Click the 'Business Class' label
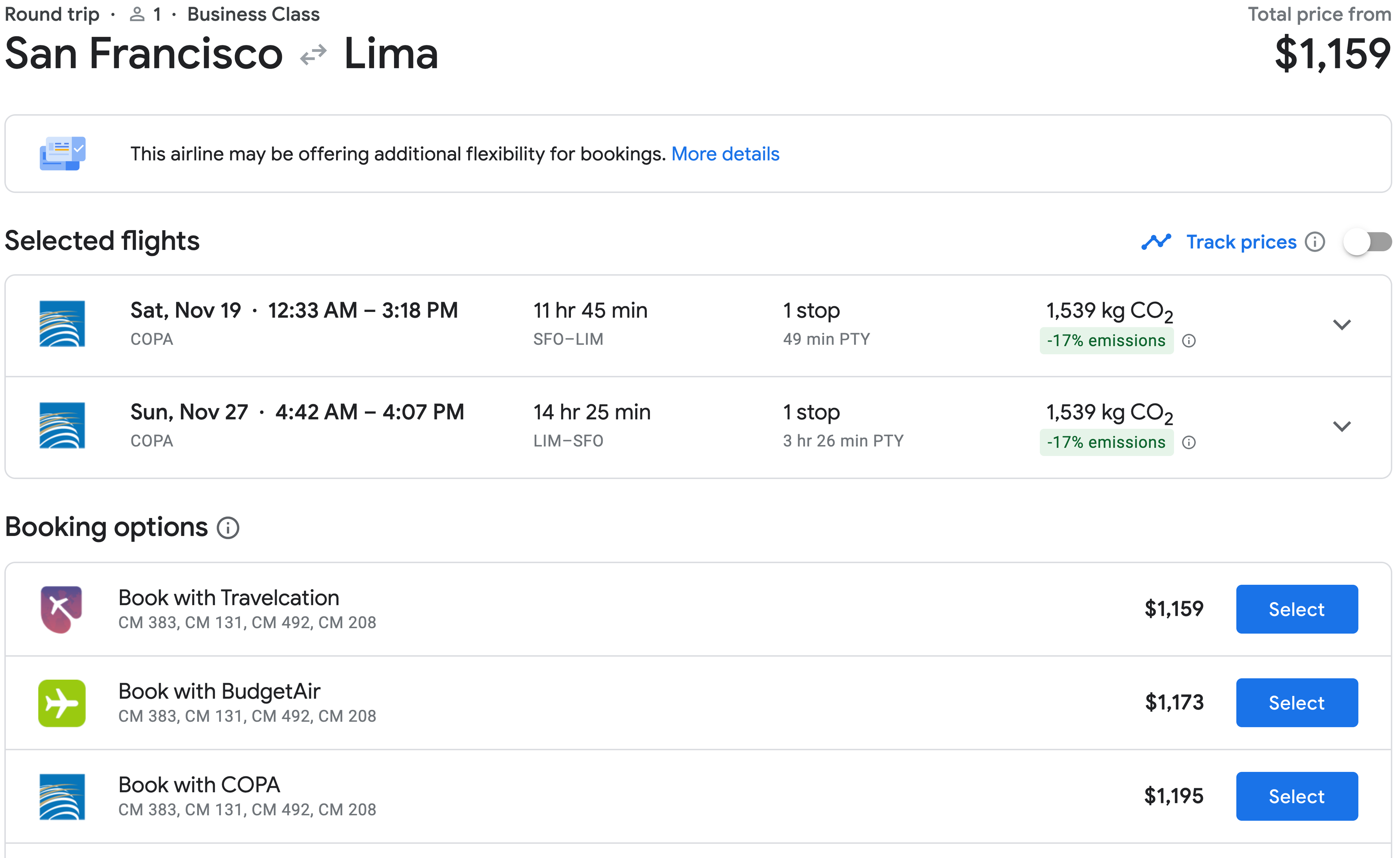 [253, 14]
